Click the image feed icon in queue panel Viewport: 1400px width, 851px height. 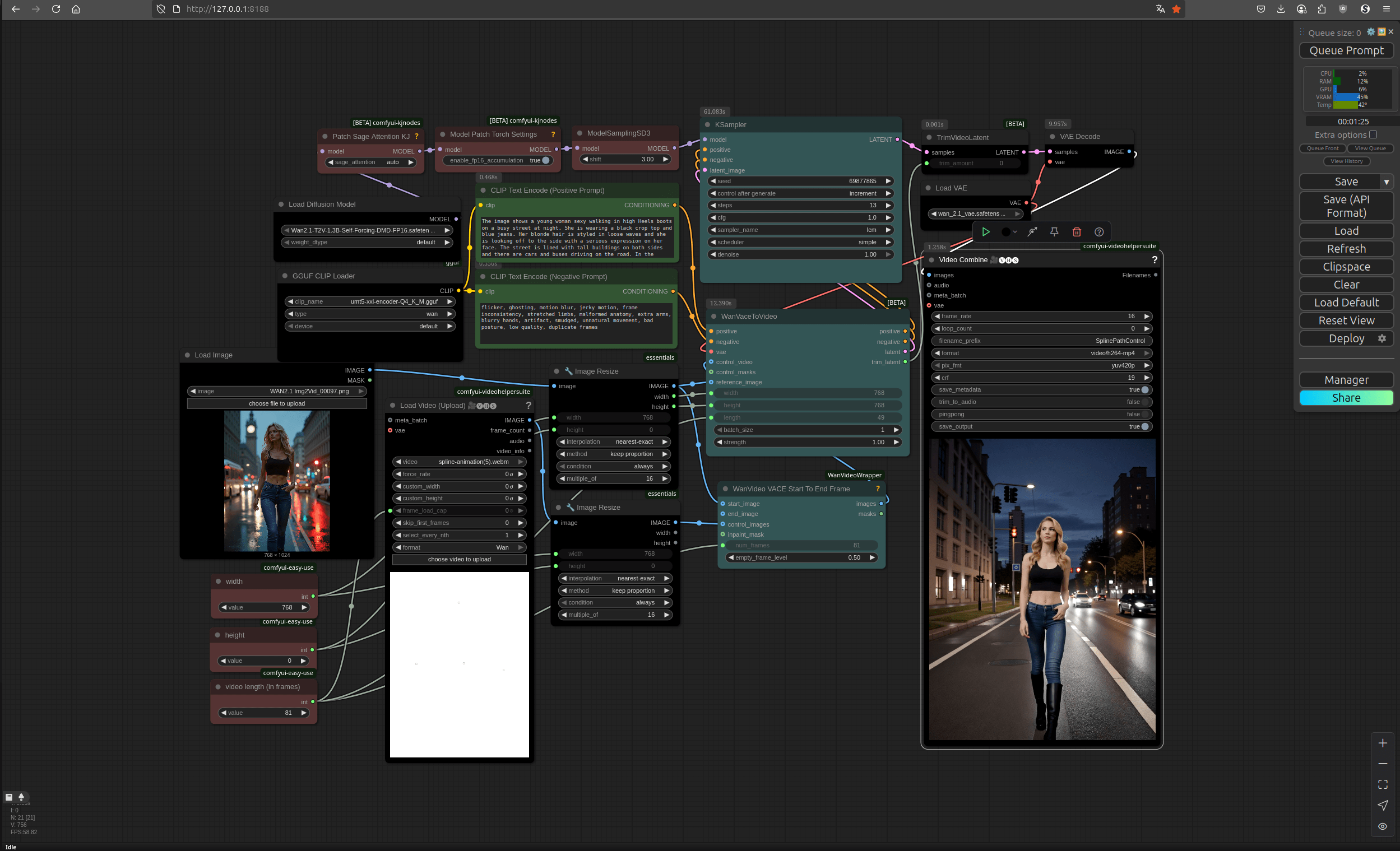point(1382,32)
